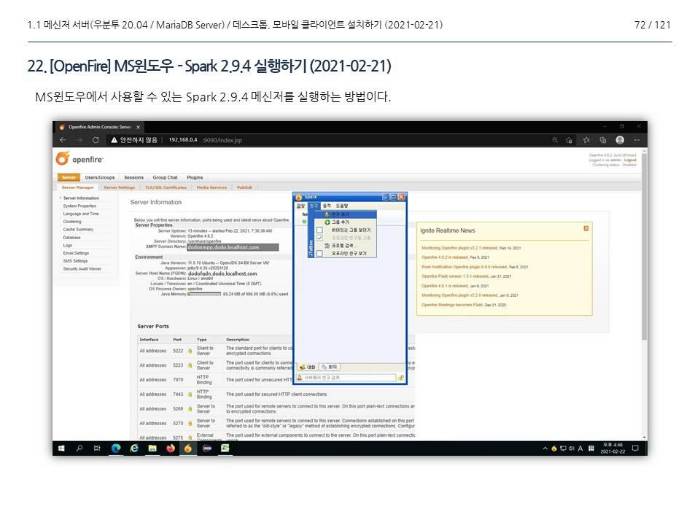This screenshot has height=525, width=700.
Task: Click the add-friend icon in Spark menu
Action: click(327, 214)
